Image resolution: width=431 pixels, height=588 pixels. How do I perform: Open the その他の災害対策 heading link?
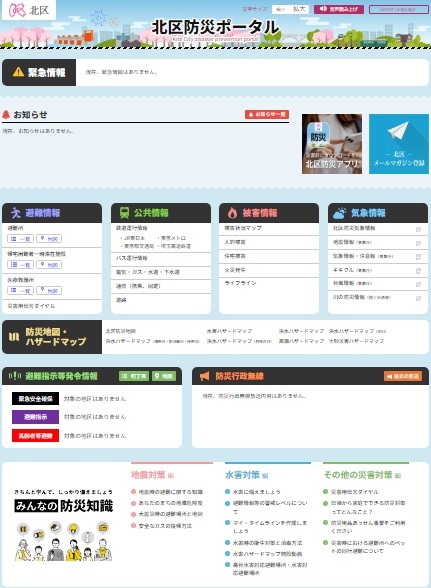362,475
